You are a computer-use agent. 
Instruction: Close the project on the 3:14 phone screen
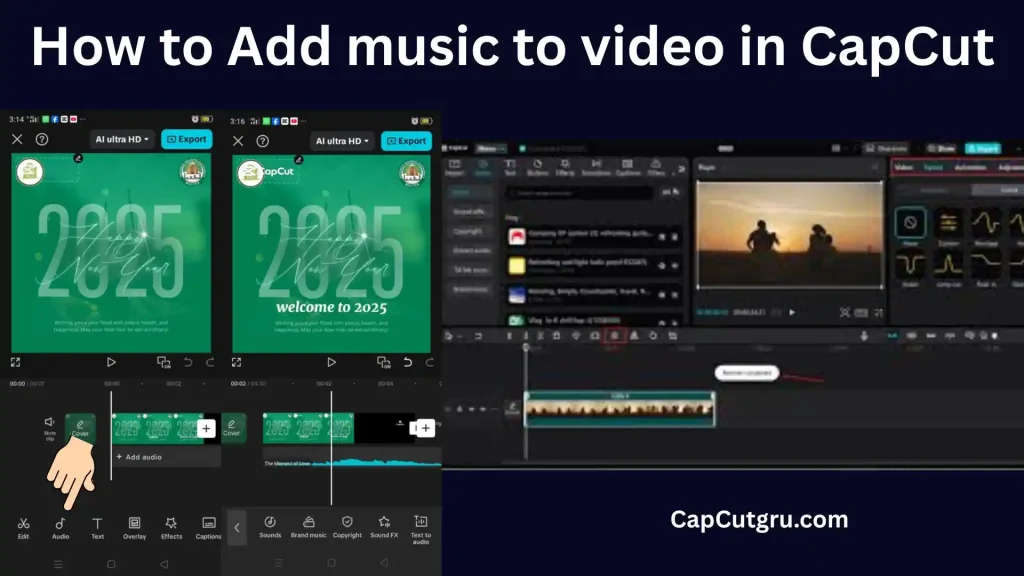pos(18,139)
